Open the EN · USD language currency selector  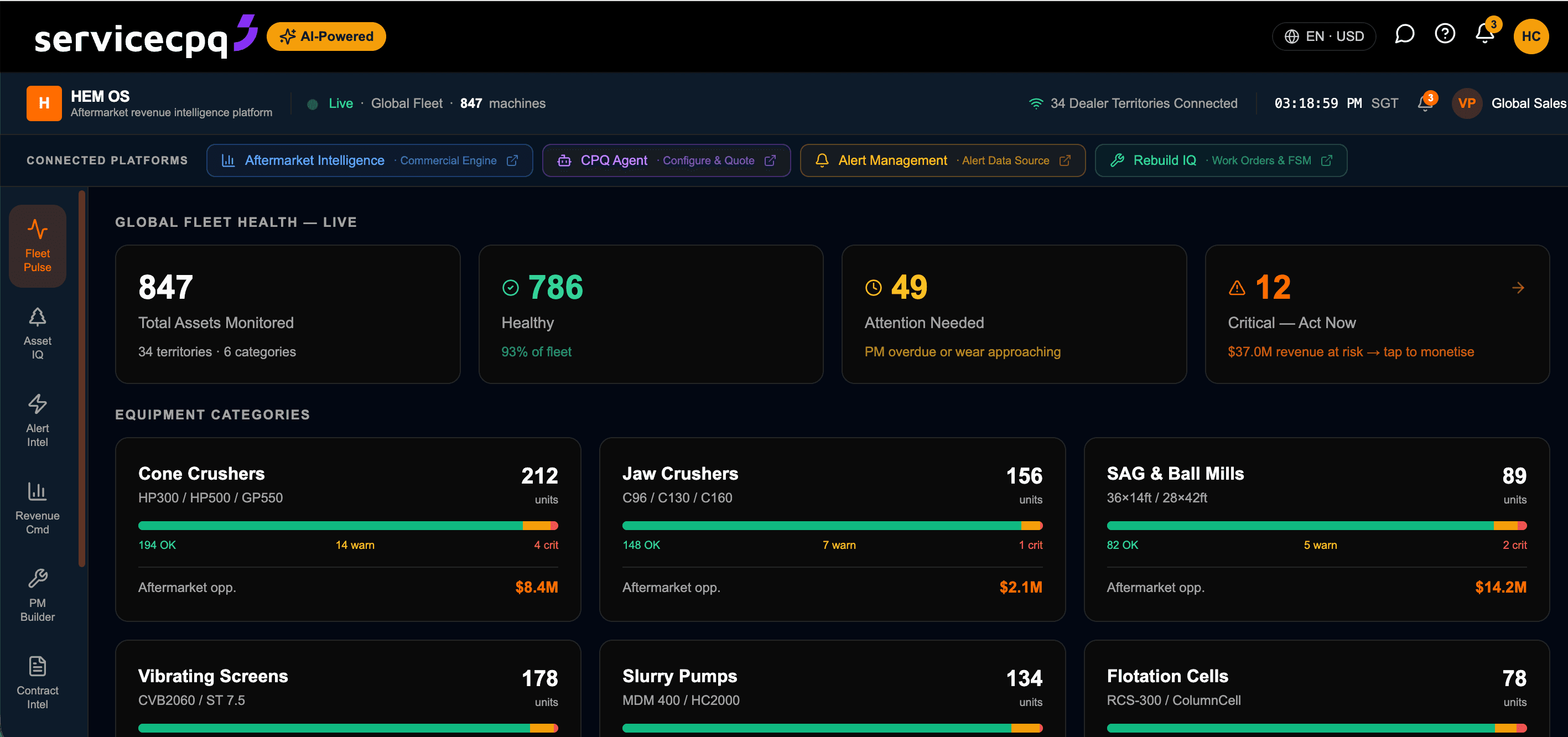click(1323, 37)
